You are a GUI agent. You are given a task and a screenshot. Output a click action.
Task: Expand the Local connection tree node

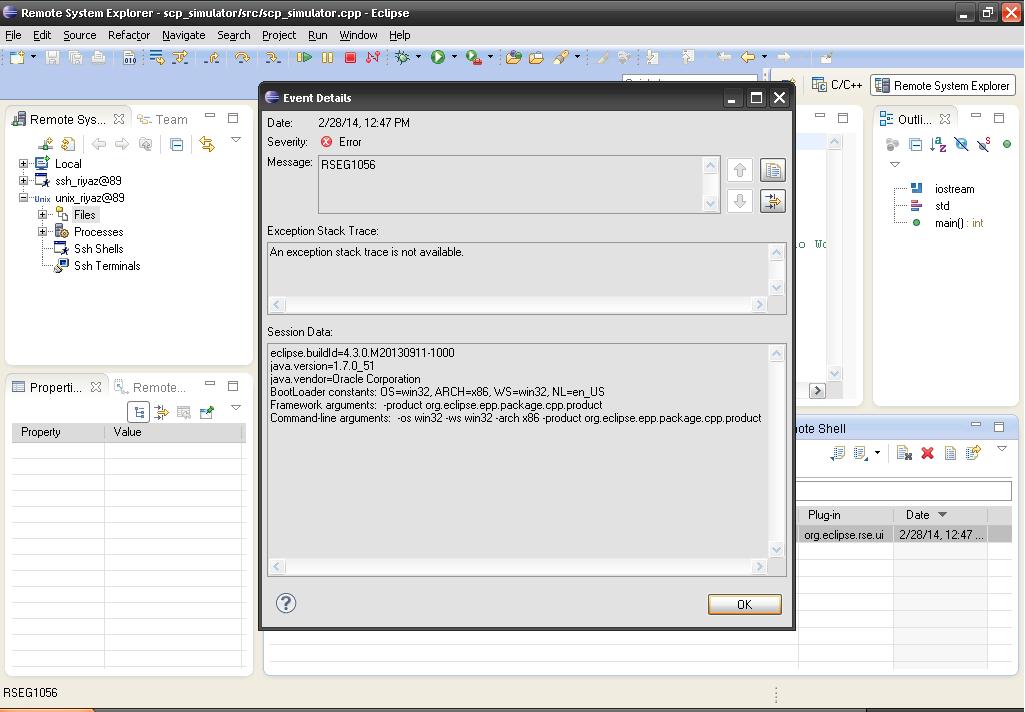pyautogui.click(x=24, y=164)
